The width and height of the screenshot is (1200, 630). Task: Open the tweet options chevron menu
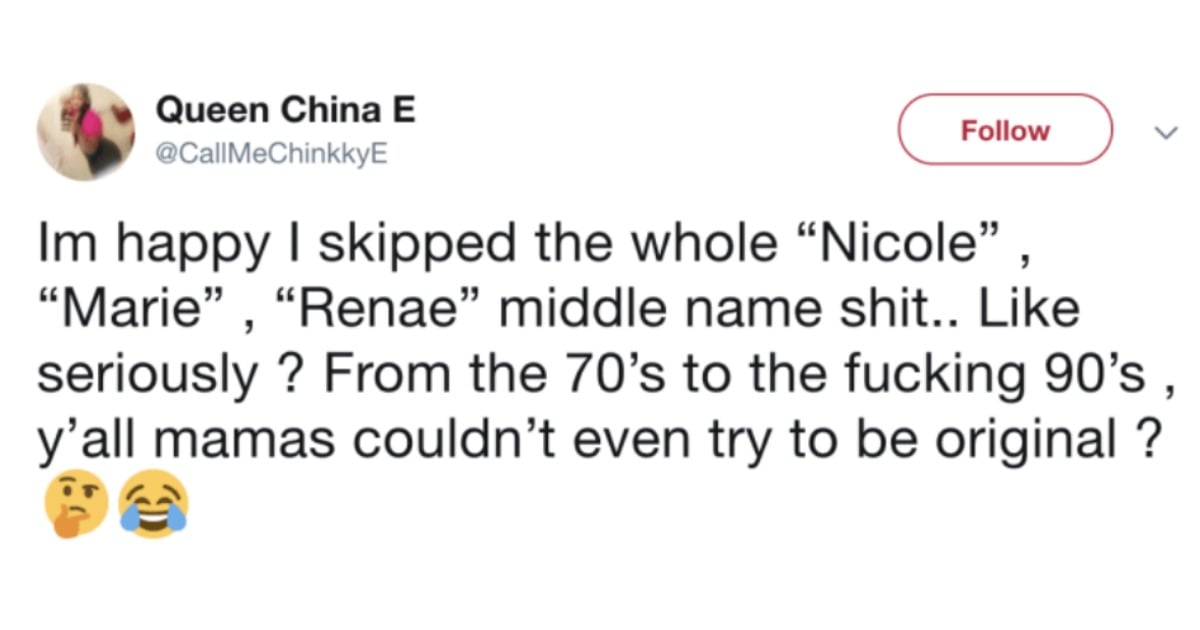(1162, 132)
